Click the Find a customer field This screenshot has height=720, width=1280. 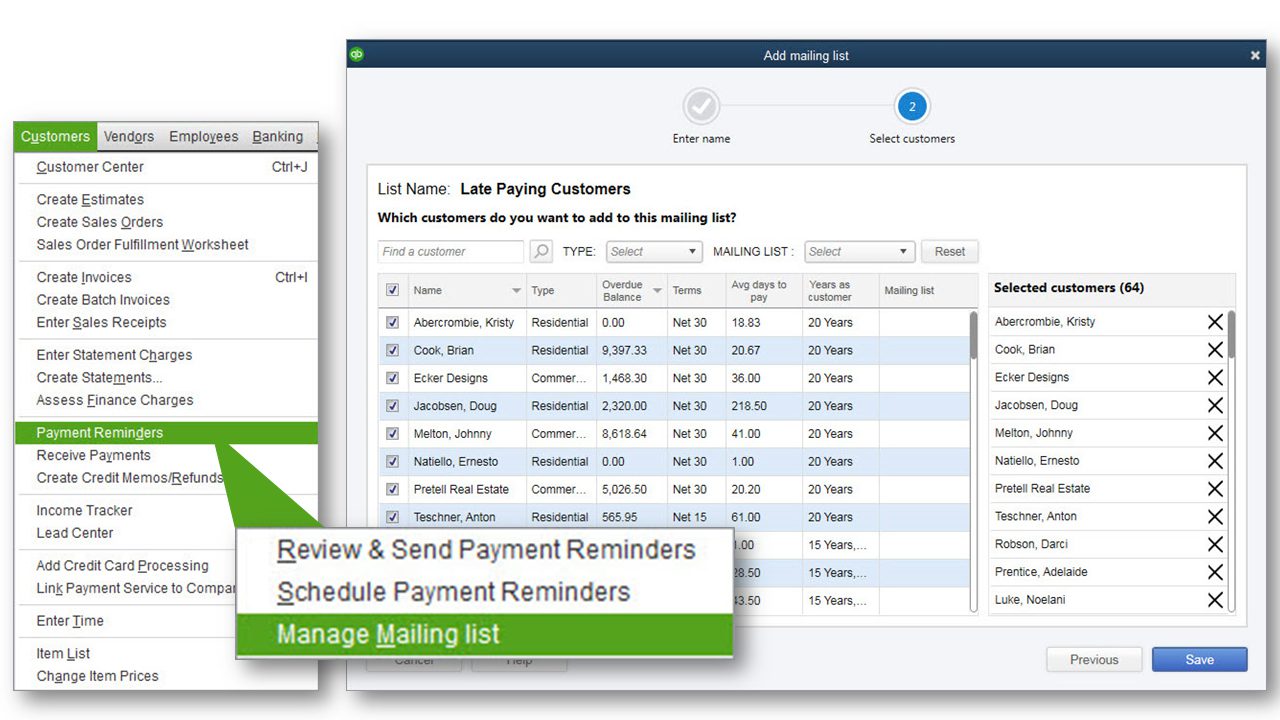pyautogui.click(x=451, y=252)
